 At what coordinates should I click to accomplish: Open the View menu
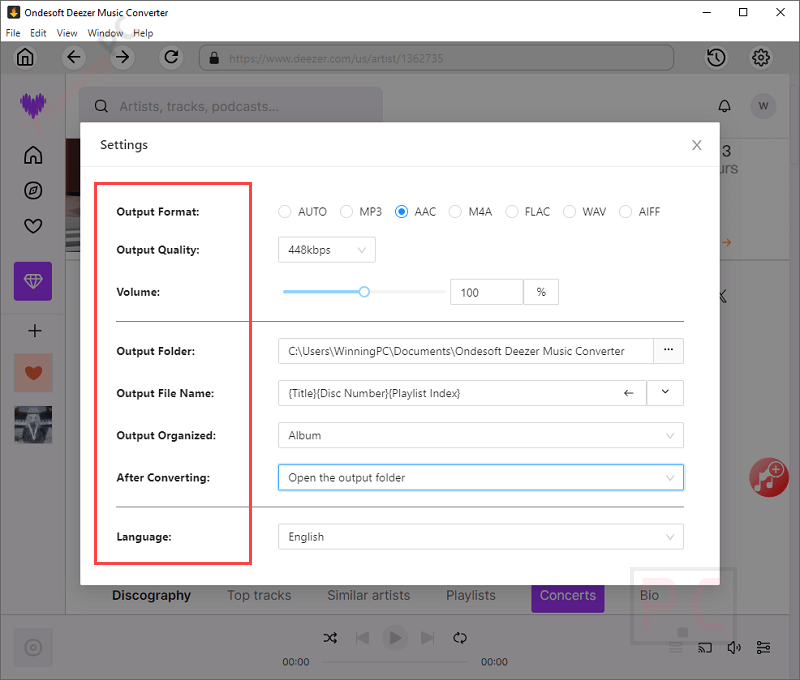(x=67, y=33)
